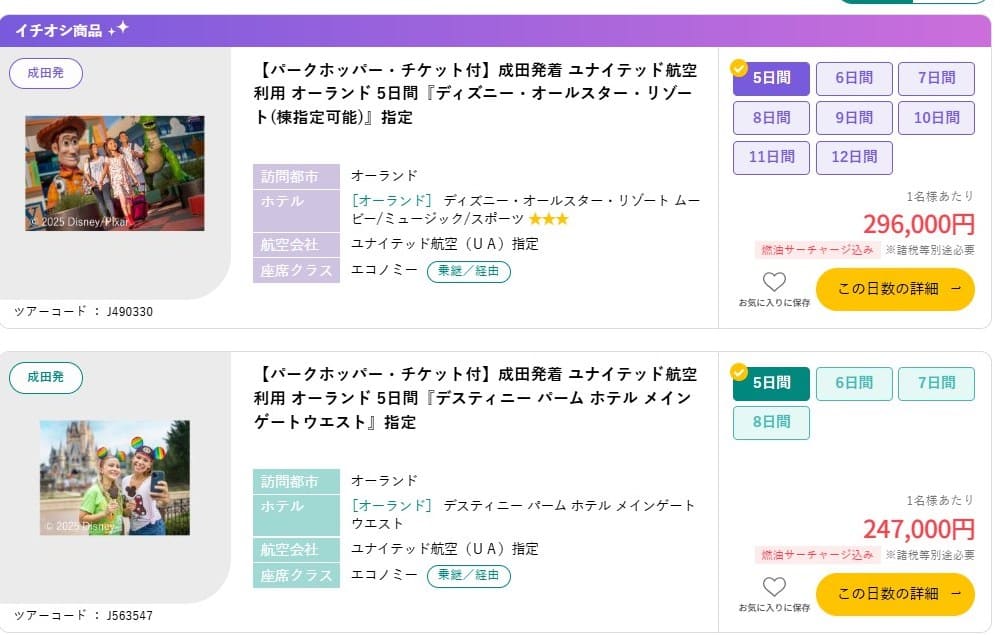Pick 10日間 duration for the first tour
Viewport: 1001px width, 635px height.
[936, 117]
